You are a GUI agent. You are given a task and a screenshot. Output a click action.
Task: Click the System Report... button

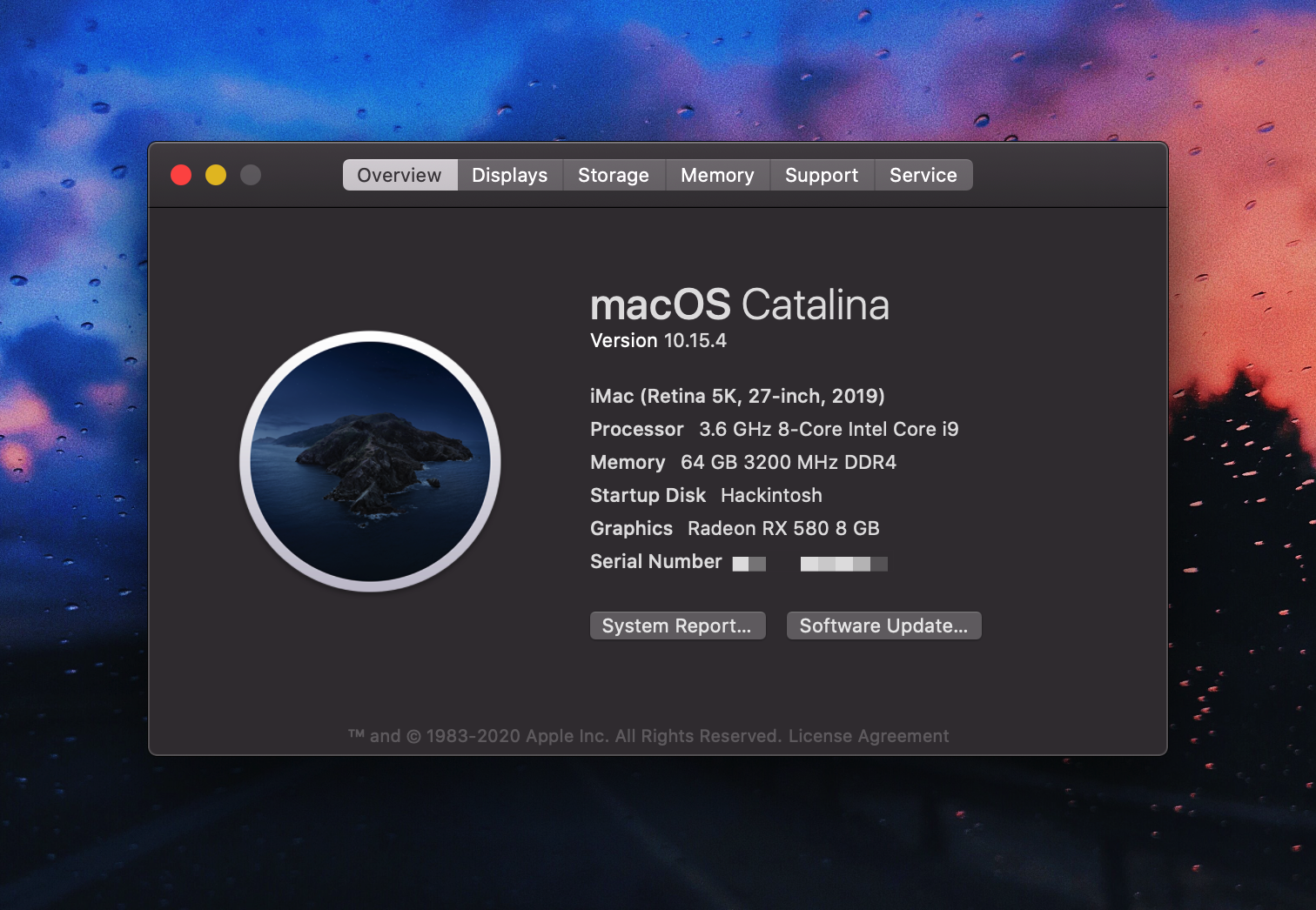(677, 626)
